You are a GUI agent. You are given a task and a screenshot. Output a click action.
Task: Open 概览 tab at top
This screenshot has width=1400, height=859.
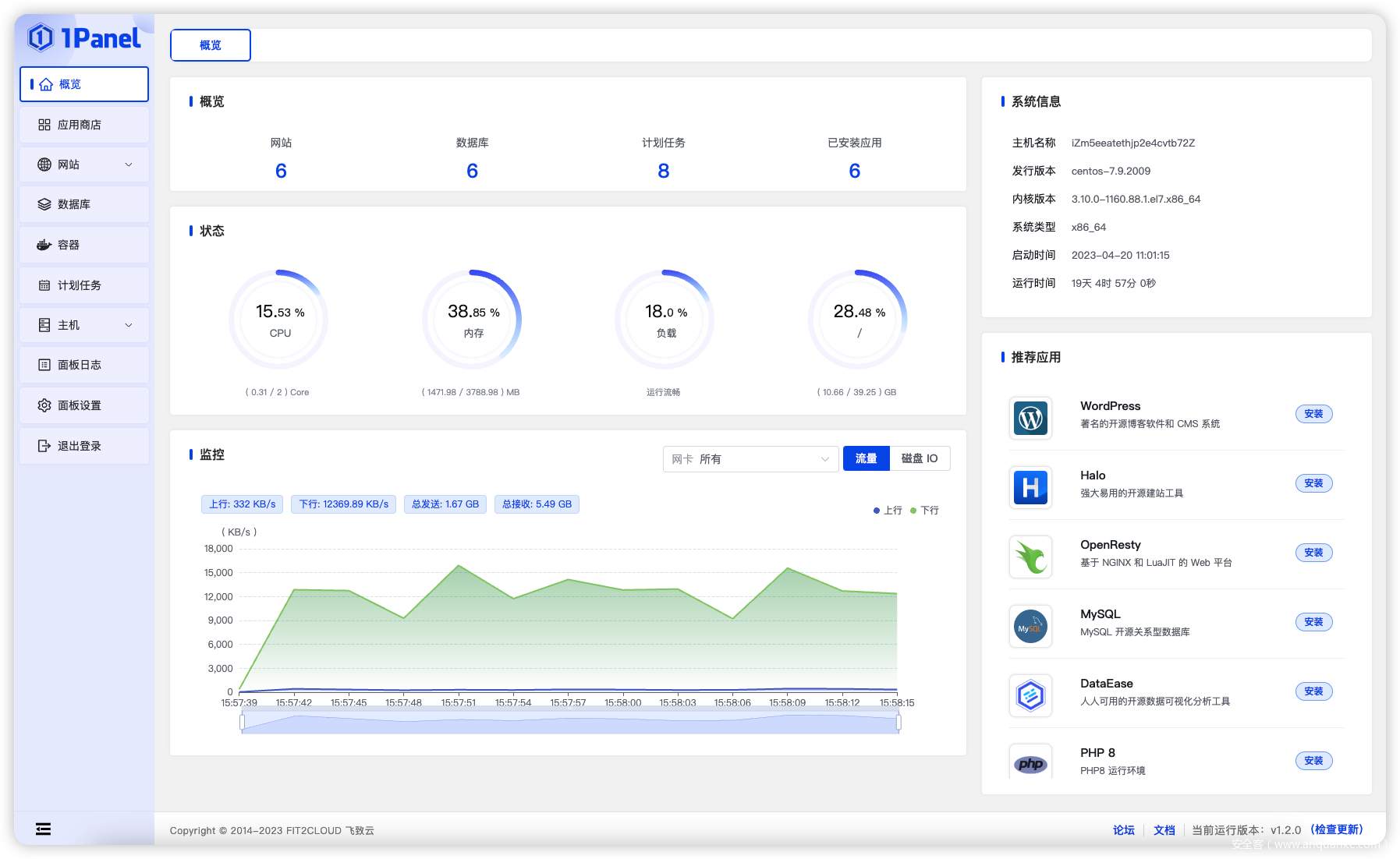pos(211,45)
